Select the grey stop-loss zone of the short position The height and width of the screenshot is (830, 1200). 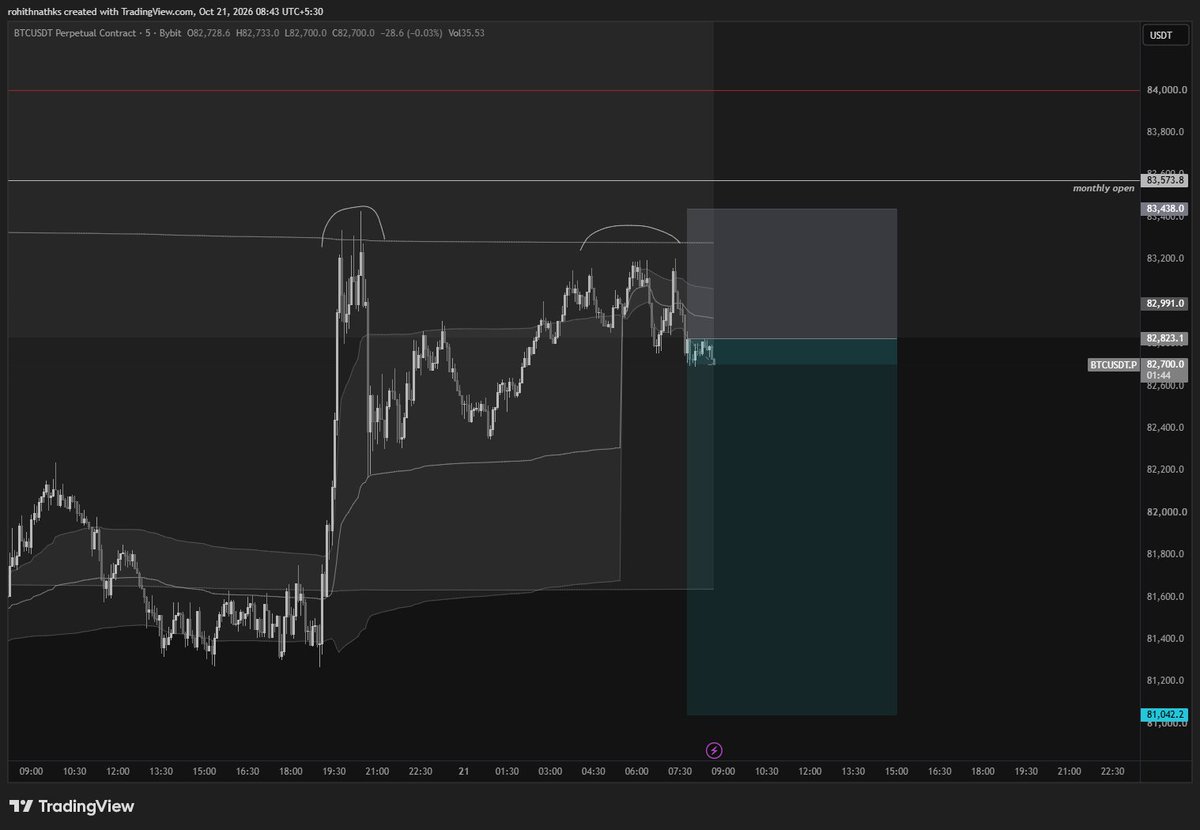pyautogui.click(x=791, y=274)
